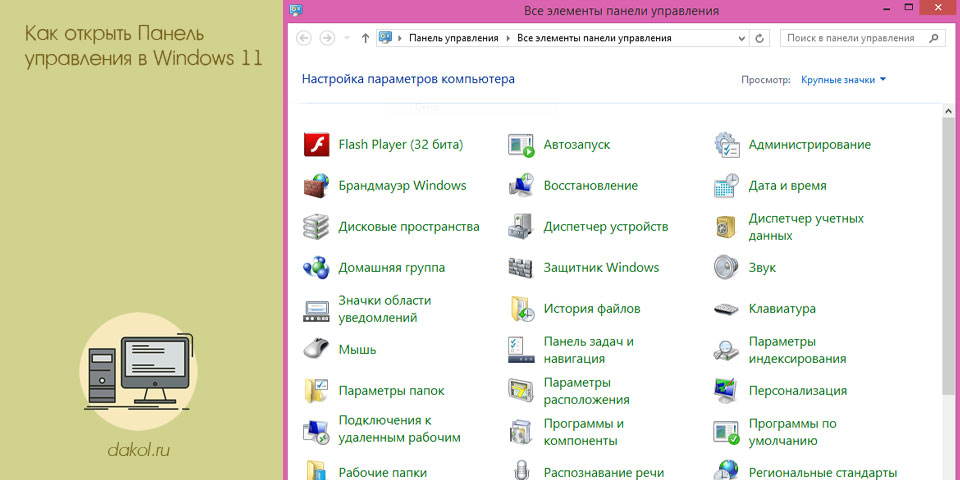Select Все элементы панели управления breadcrumb
Screen dimensions: 960x480
click(594, 38)
